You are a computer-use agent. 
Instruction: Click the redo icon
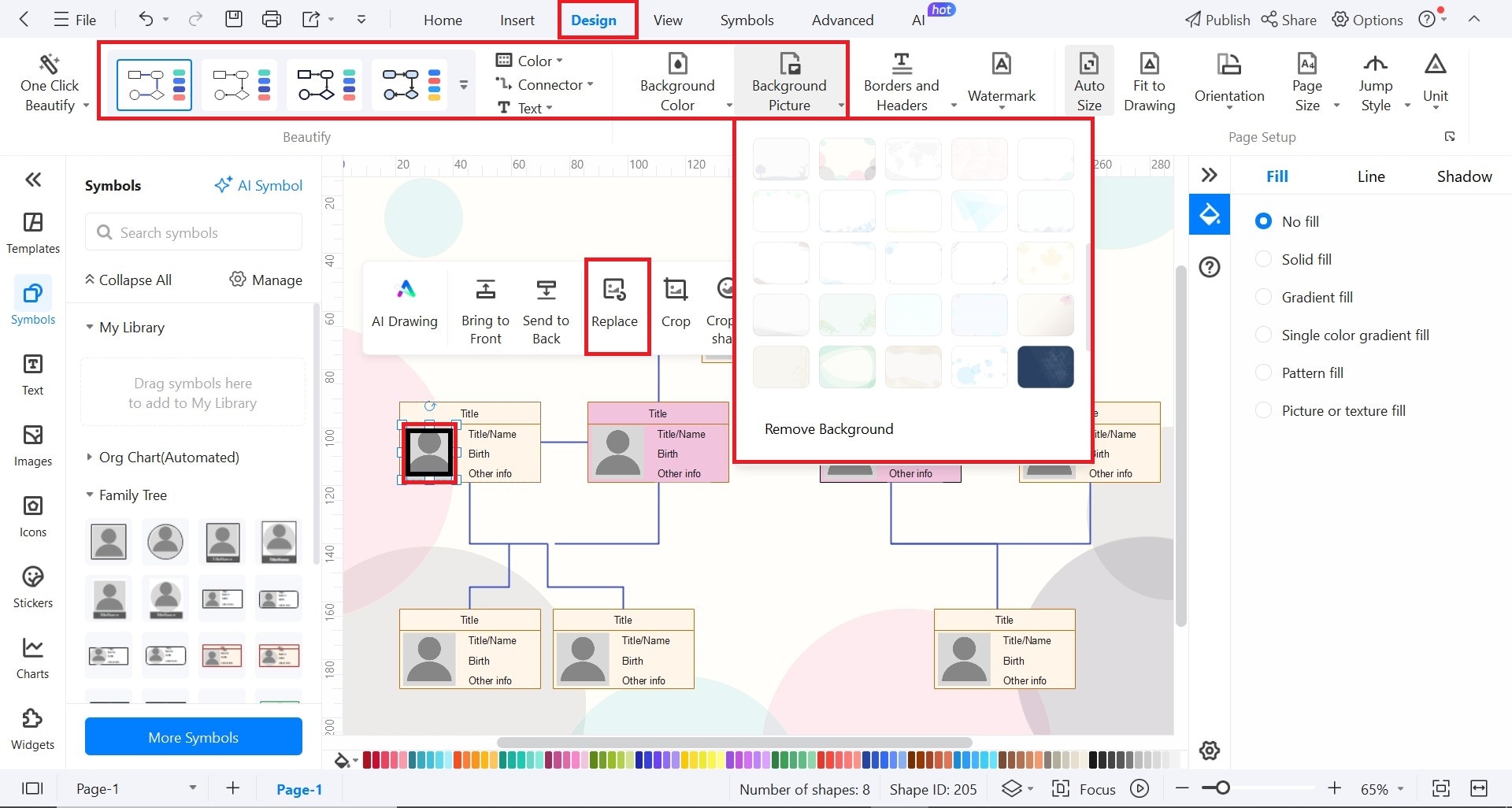click(195, 19)
